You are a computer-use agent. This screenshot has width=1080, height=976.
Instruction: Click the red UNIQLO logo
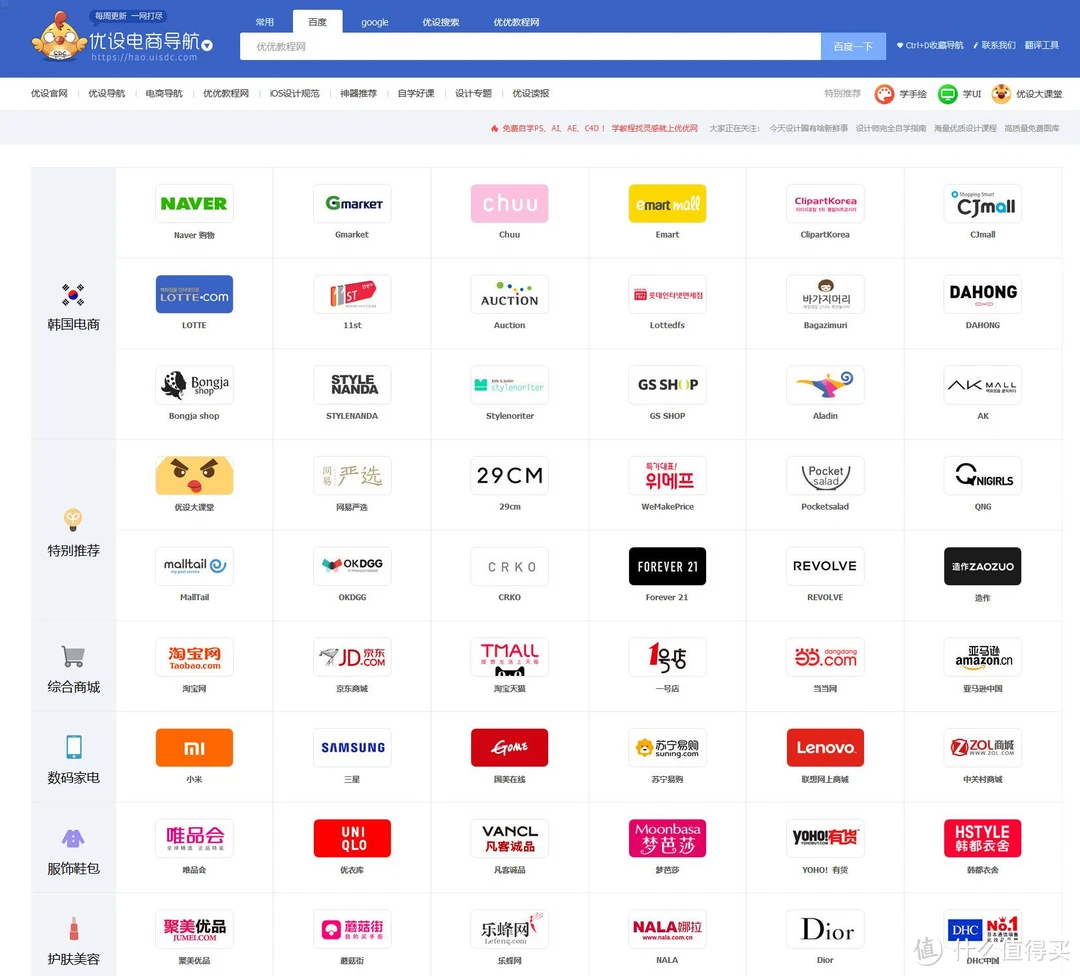pos(352,838)
